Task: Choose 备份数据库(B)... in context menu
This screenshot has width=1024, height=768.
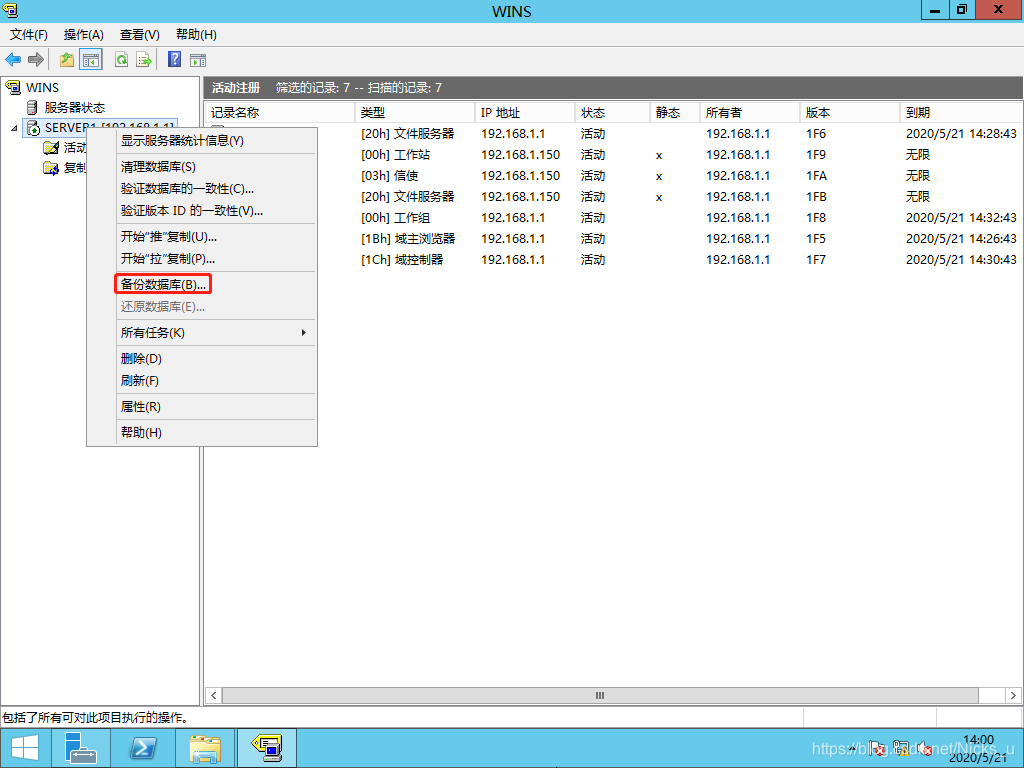Action: pyautogui.click(x=202, y=285)
